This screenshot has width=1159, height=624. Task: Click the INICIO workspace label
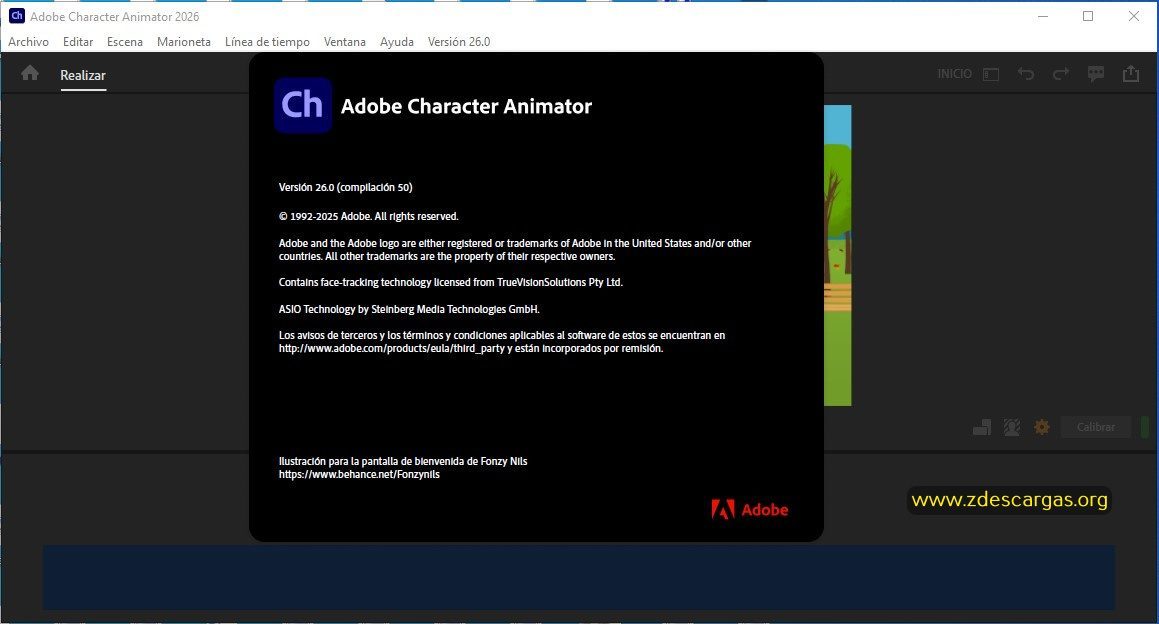click(954, 74)
